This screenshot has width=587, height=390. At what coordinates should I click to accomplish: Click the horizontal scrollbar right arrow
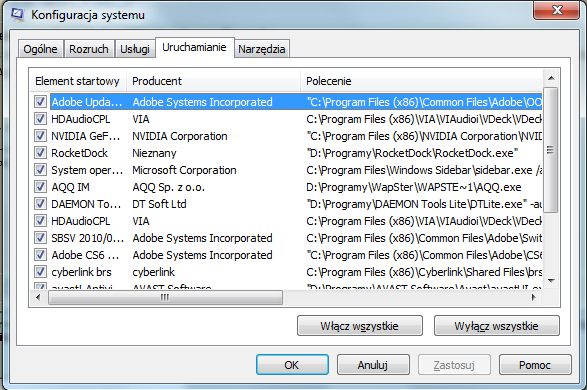pyautogui.click(x=534, y=298)
